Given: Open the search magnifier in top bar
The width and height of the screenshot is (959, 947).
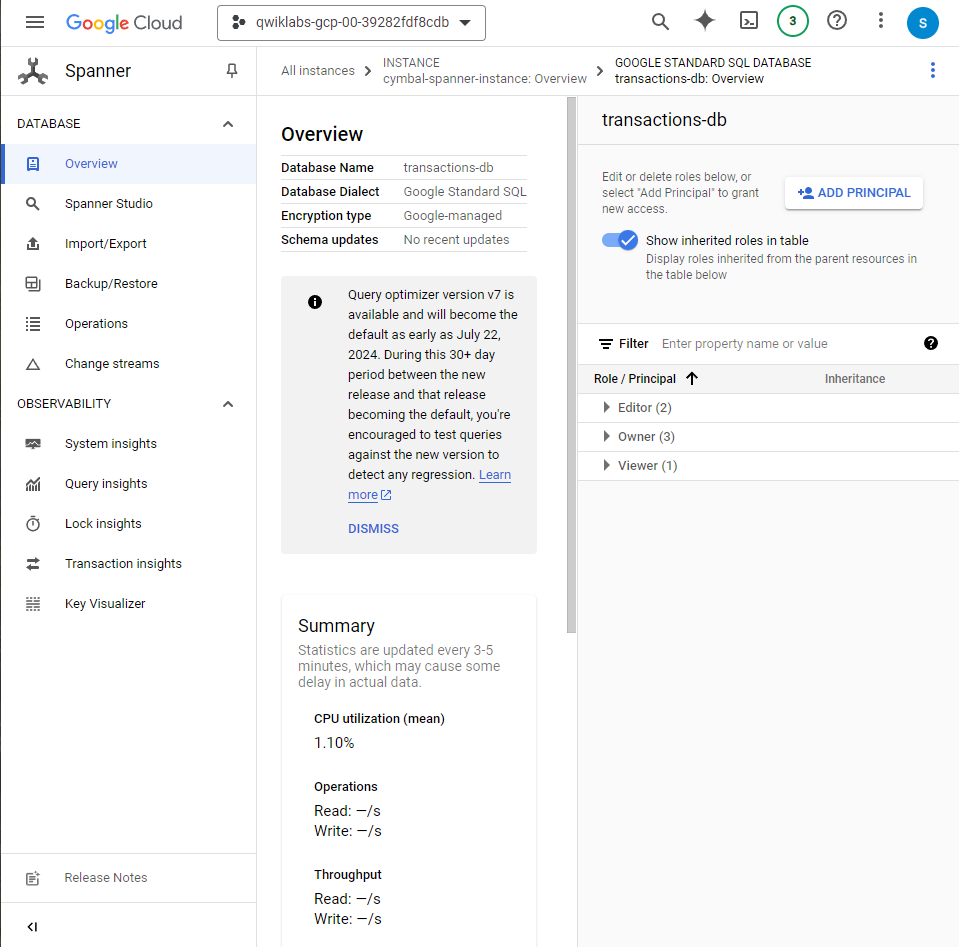Looking at the screenshot, I should [x=660, y=22].
